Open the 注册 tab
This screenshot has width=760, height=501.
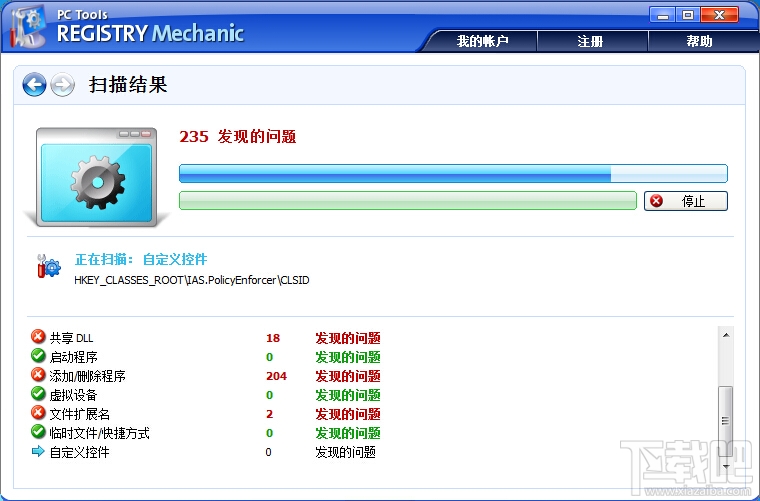coord(591,41)
